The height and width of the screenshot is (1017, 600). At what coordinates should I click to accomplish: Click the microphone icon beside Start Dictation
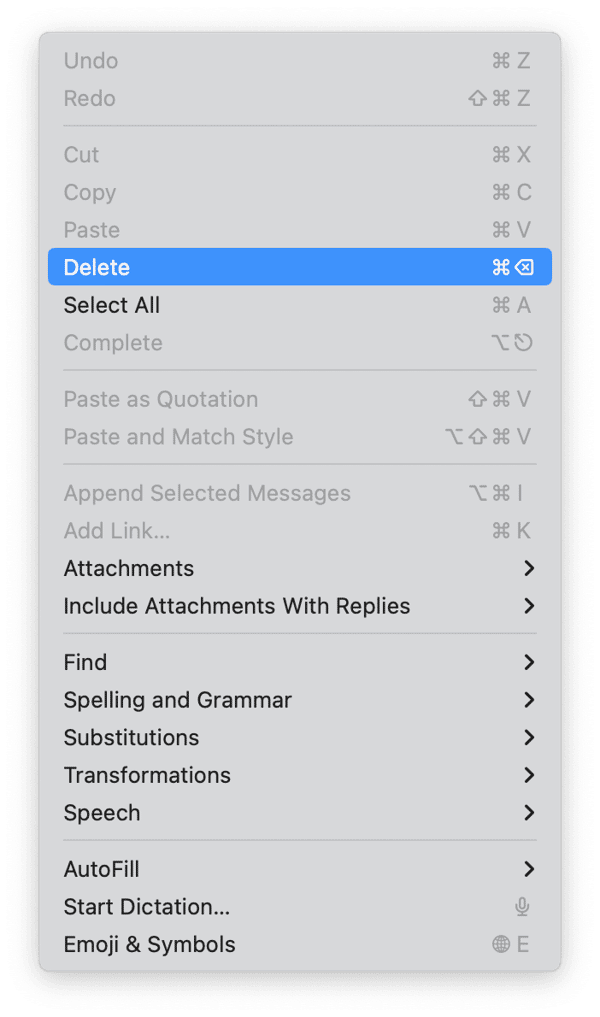pos(522,907)
